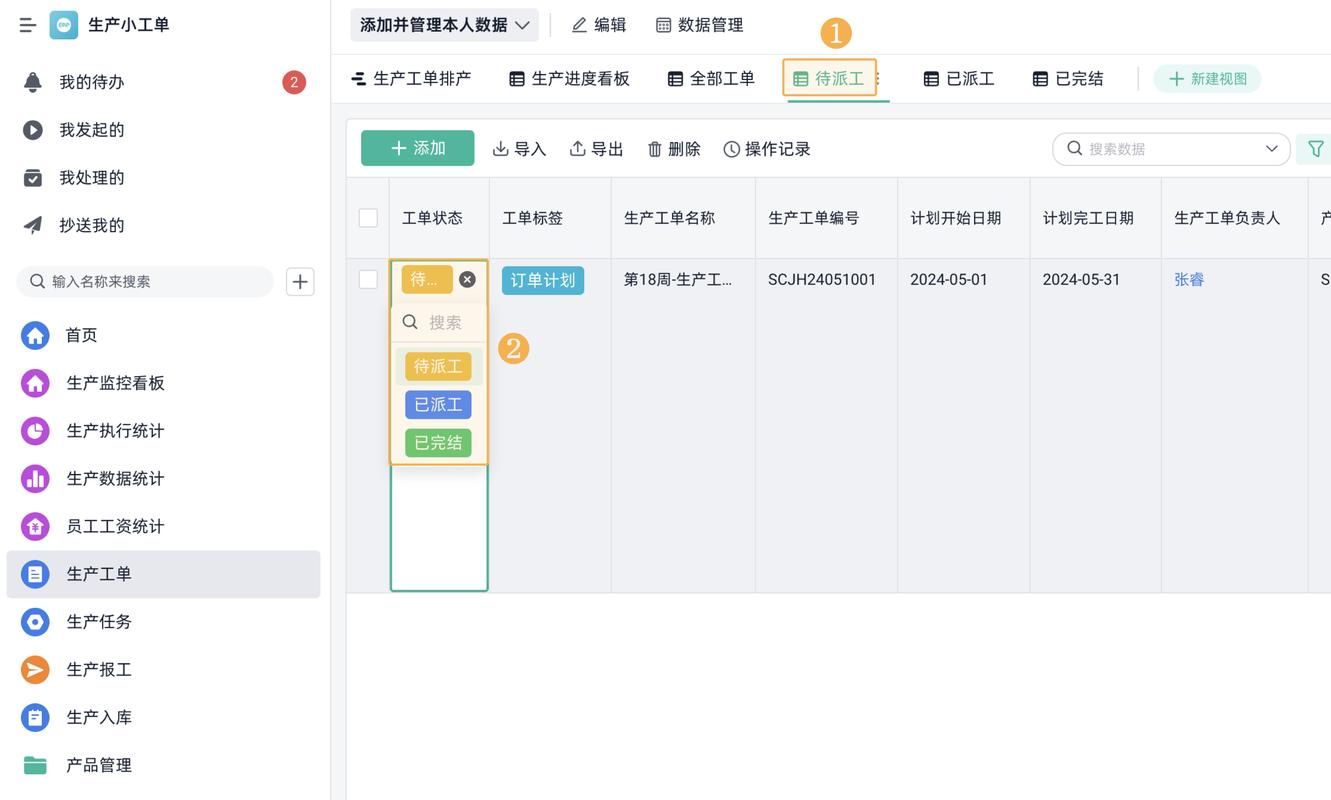Open 生产监控看板 icon
The image size is (1331, 800).
[35, 383]
